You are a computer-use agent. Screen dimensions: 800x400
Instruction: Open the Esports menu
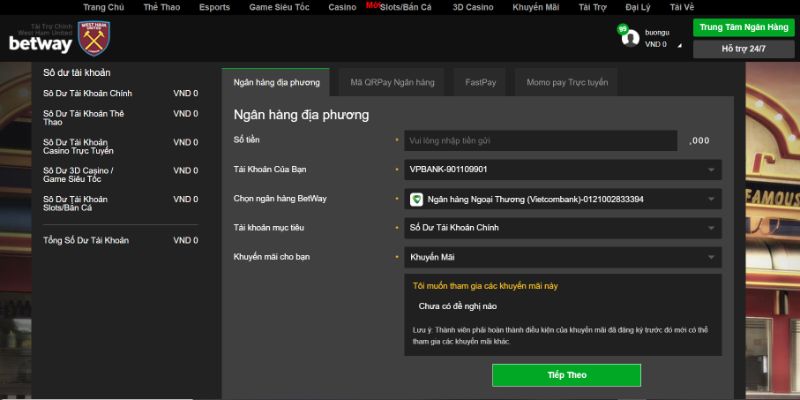tap(214, 7)
